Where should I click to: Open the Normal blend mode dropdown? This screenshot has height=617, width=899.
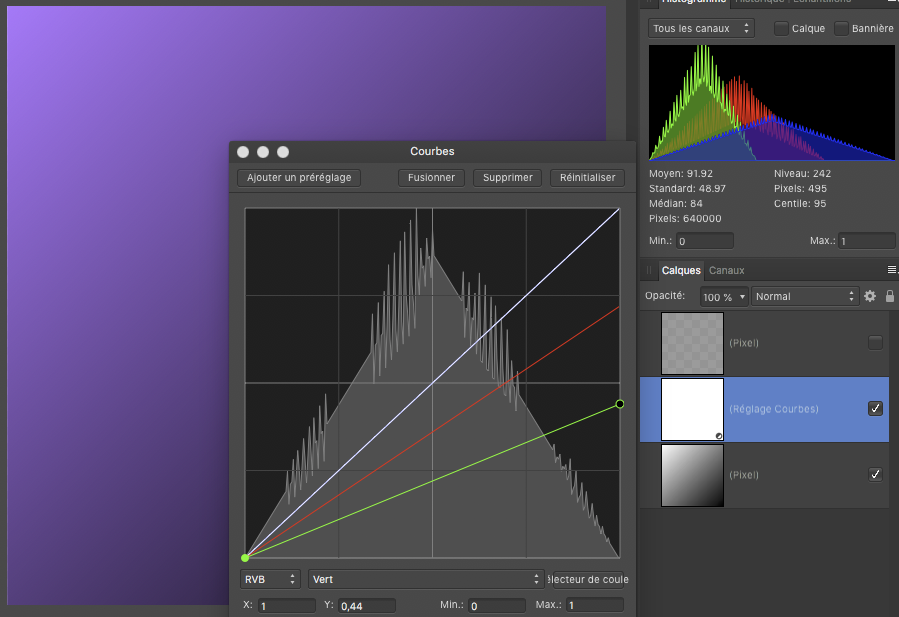[805, 296]
